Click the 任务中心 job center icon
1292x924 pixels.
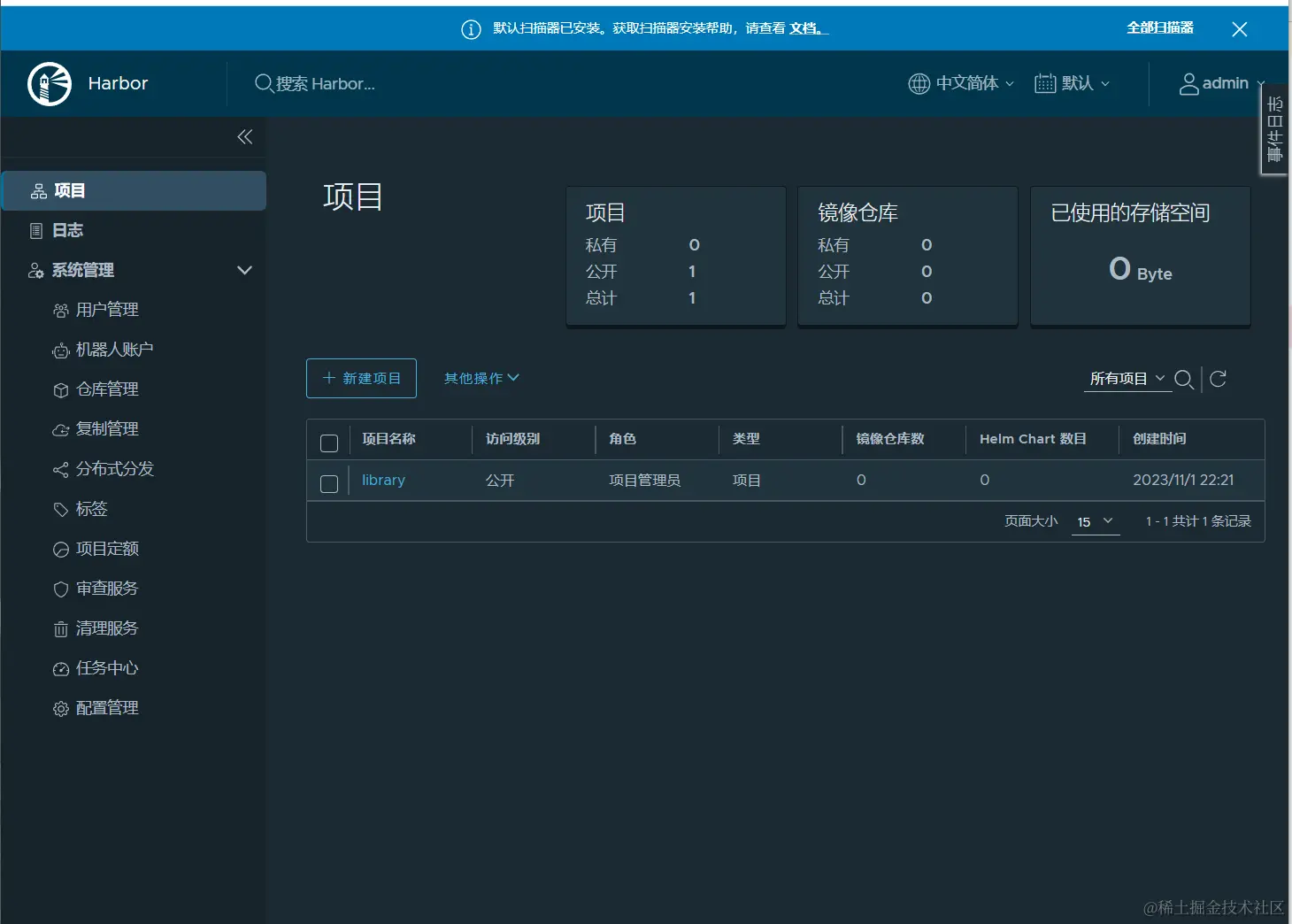[x=61, y=669]
